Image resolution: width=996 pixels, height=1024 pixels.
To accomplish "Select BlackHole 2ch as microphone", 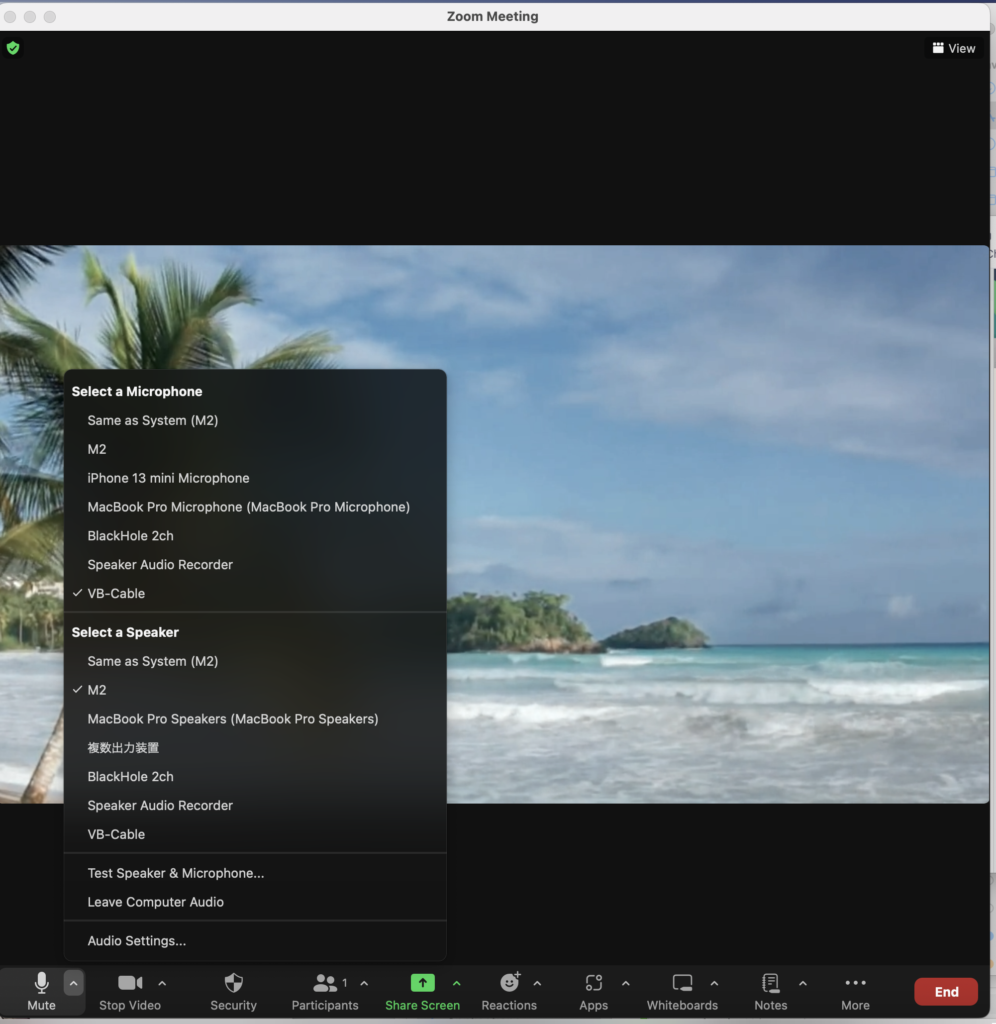I will [255, 536].
